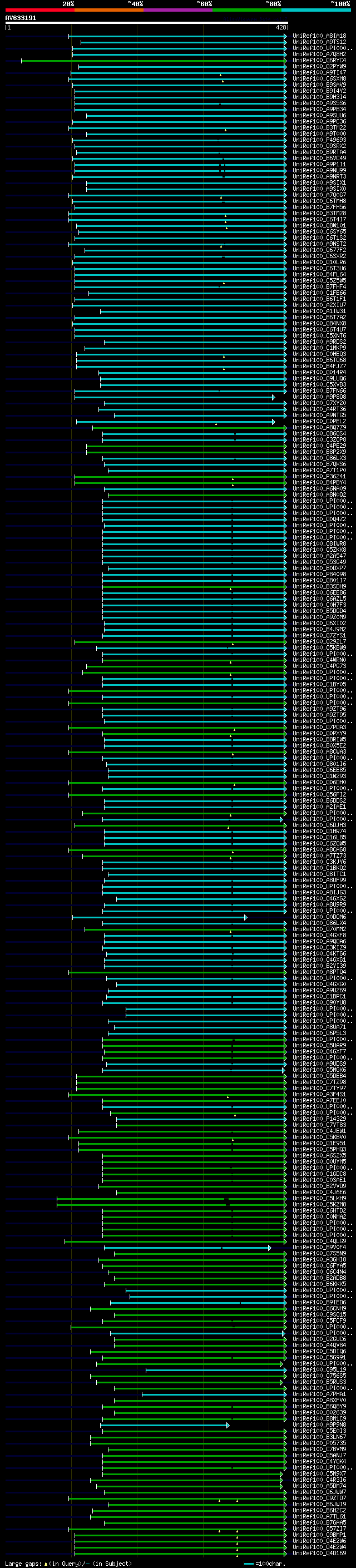Select label UniRef100_B6VC49

point(319,159)
